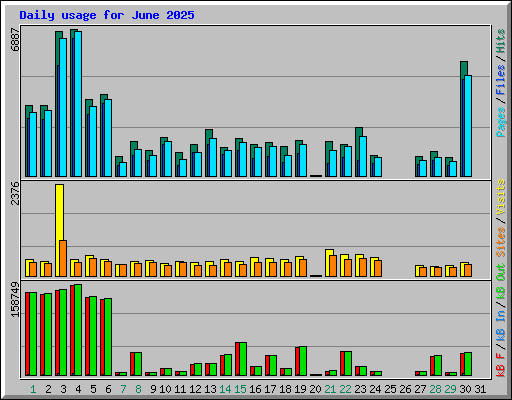This screenshot has height=400, width=512.
Task: Click day 28 on the x-axis
Action: click(435, 389)
